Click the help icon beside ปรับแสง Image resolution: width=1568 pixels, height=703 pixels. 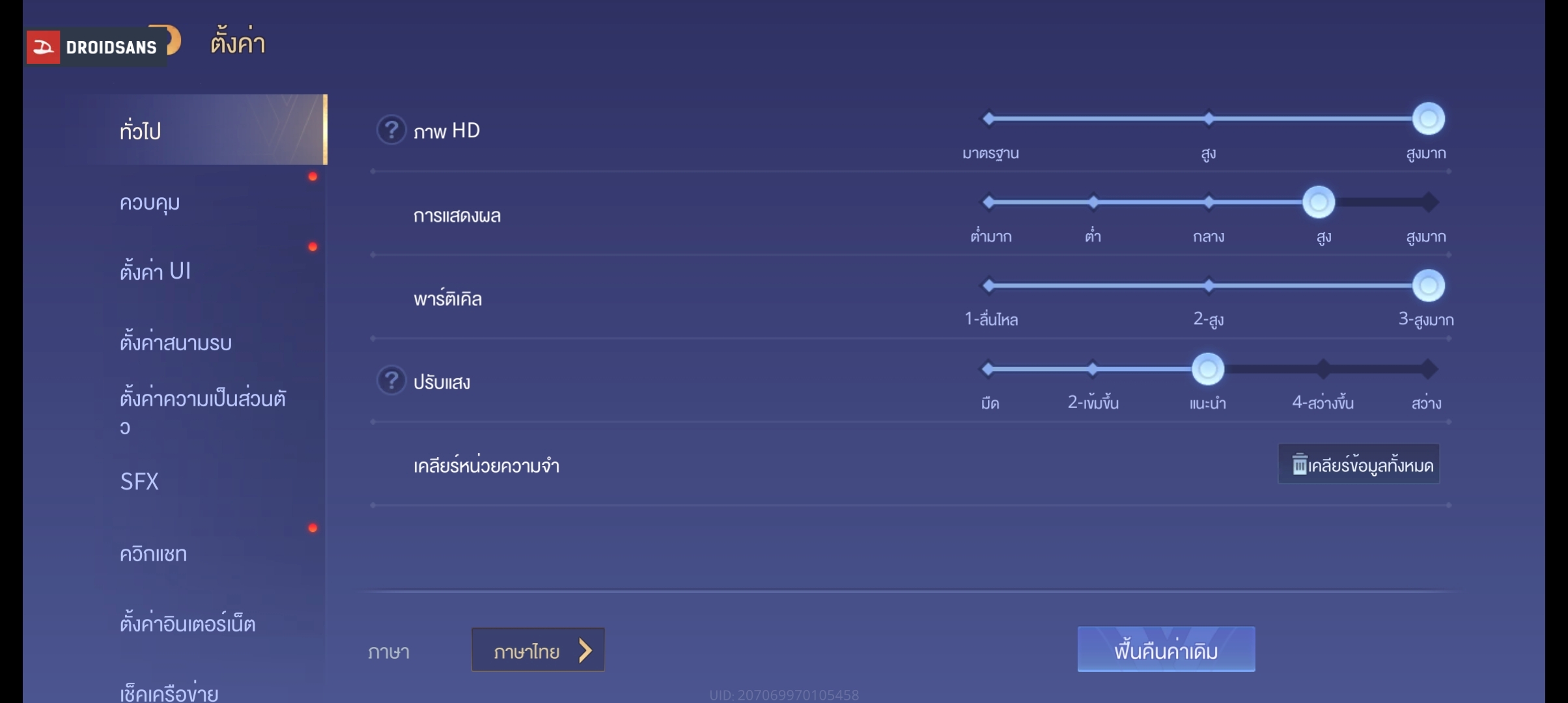point(391,381)
